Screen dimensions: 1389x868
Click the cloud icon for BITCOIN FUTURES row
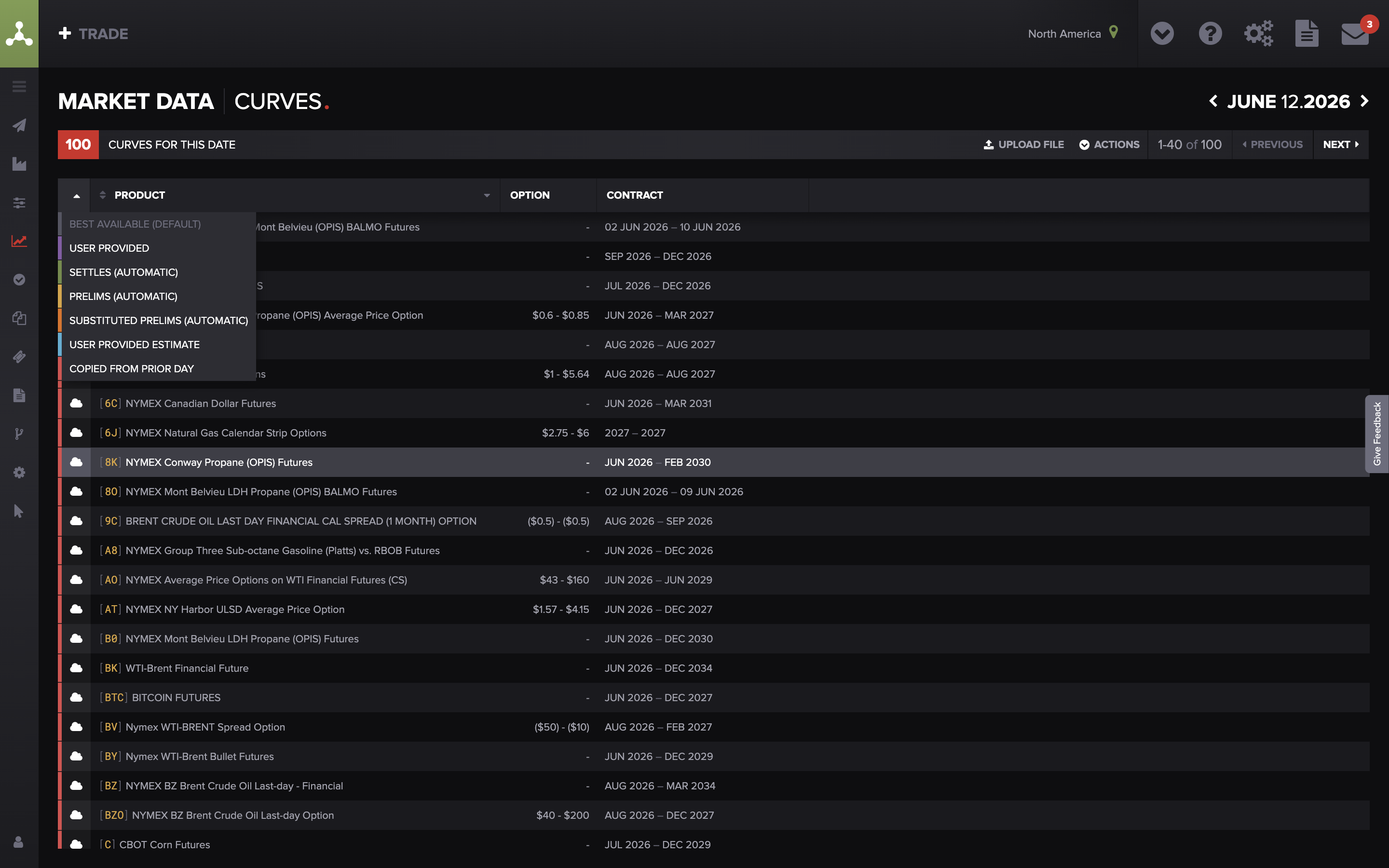pos(76,697)
